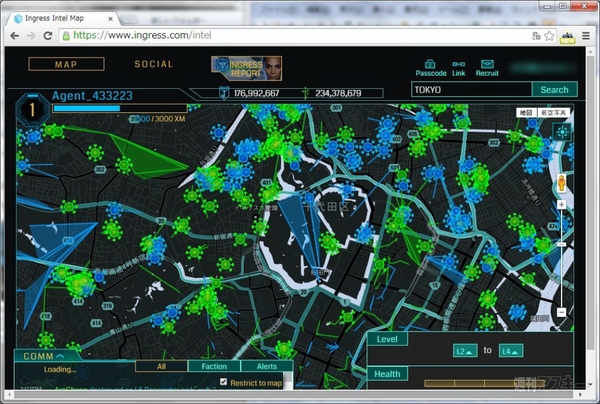Click the level 1 agent badge
The width and height of the screenshot is (600, 404).
point(33,110)
